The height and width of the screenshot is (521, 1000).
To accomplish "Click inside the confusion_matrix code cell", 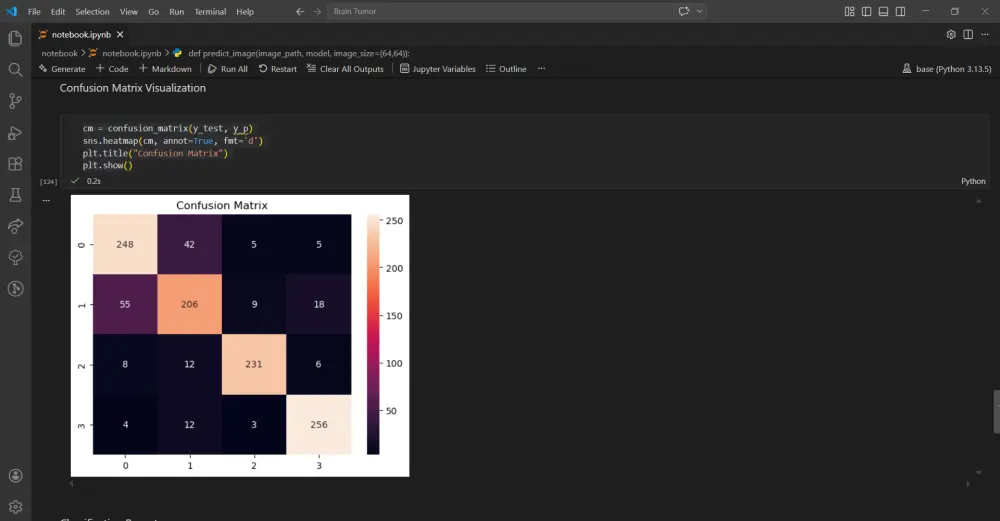I will point(524,147).
